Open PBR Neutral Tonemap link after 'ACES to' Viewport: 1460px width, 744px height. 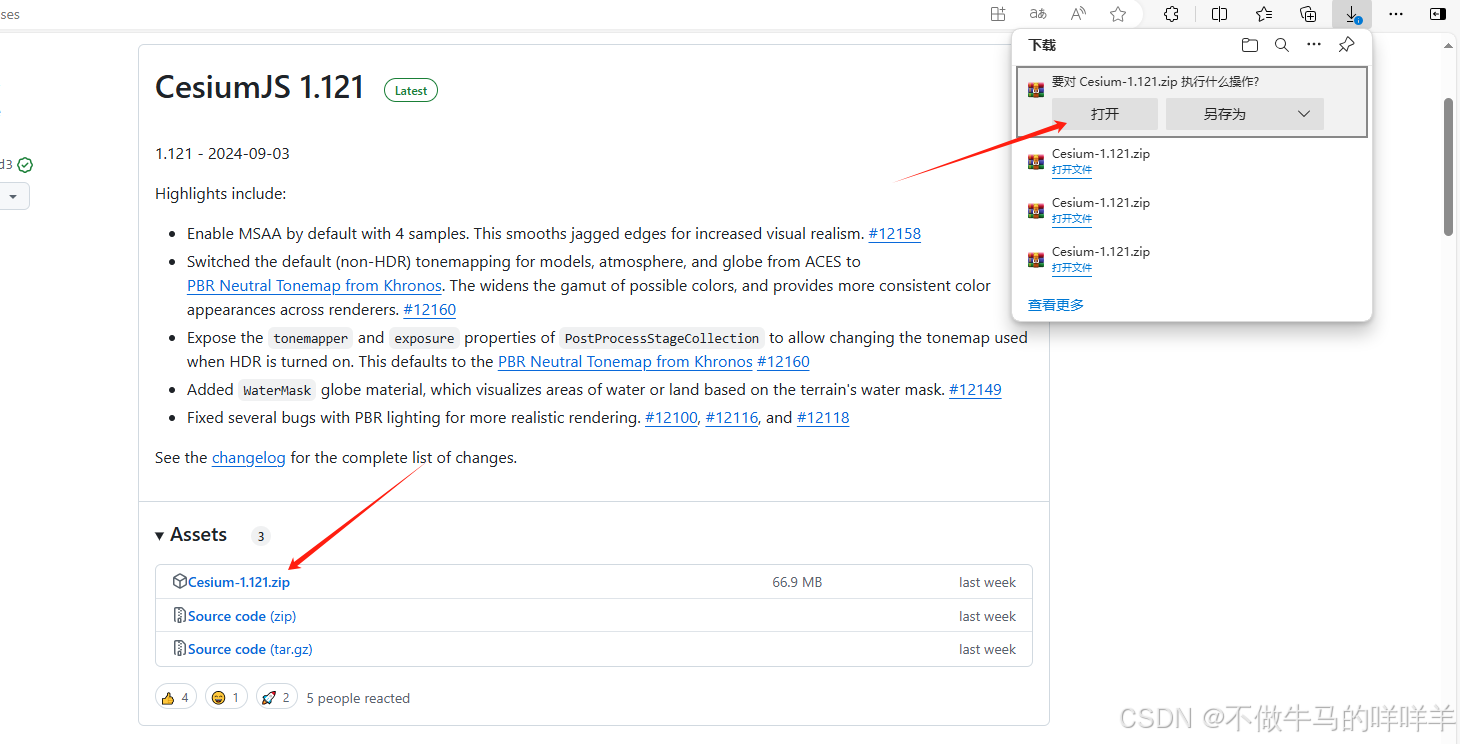point(314,286)
